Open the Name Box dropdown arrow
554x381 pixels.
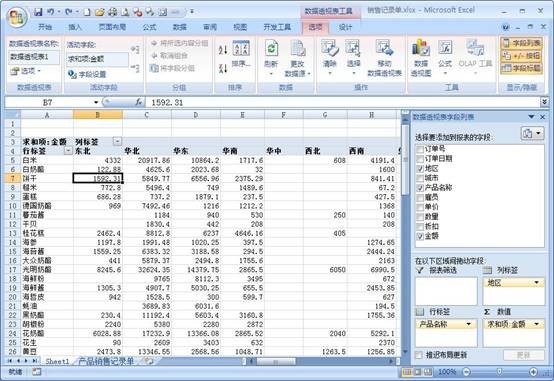pyautogui.click(x=96, y=102)
